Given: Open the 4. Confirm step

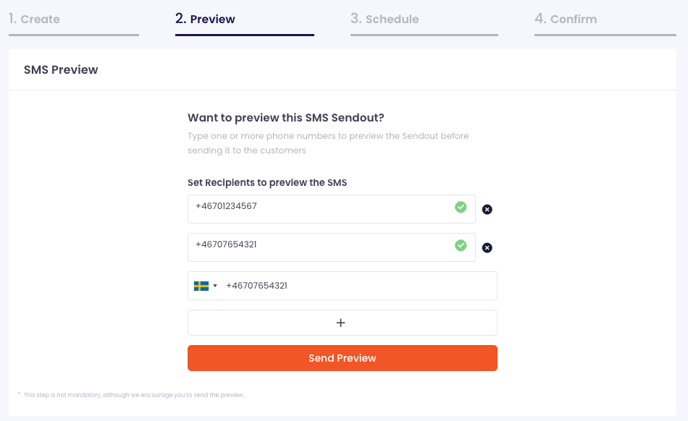Looking at the screenshot, I should click(566, 19).
